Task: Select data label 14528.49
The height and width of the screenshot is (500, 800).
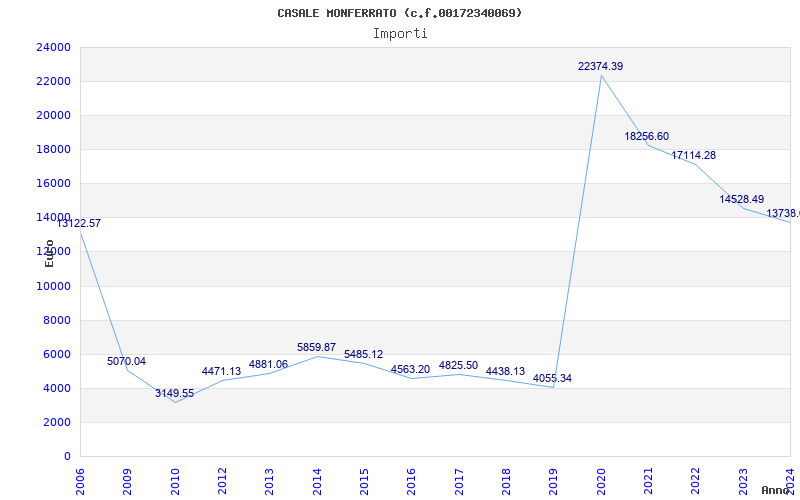Action: pos(741,199)
